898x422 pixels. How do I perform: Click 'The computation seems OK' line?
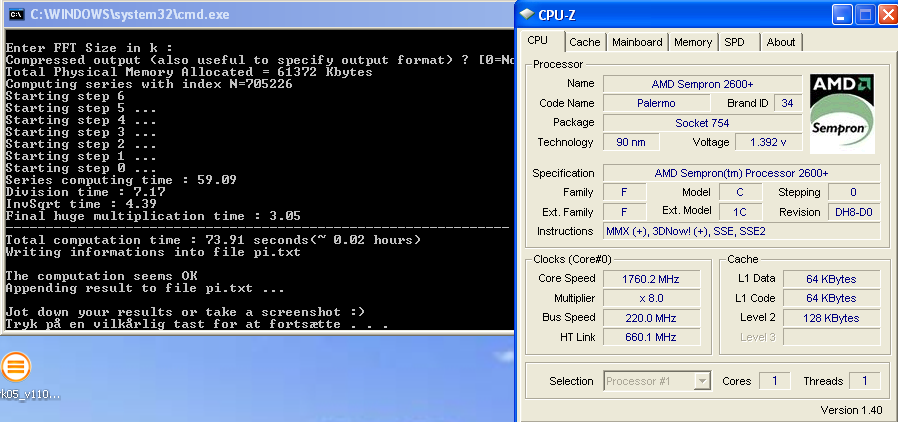101,276
